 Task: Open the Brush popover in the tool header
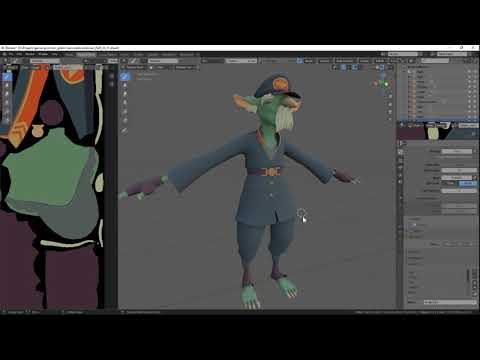(308, 61)
